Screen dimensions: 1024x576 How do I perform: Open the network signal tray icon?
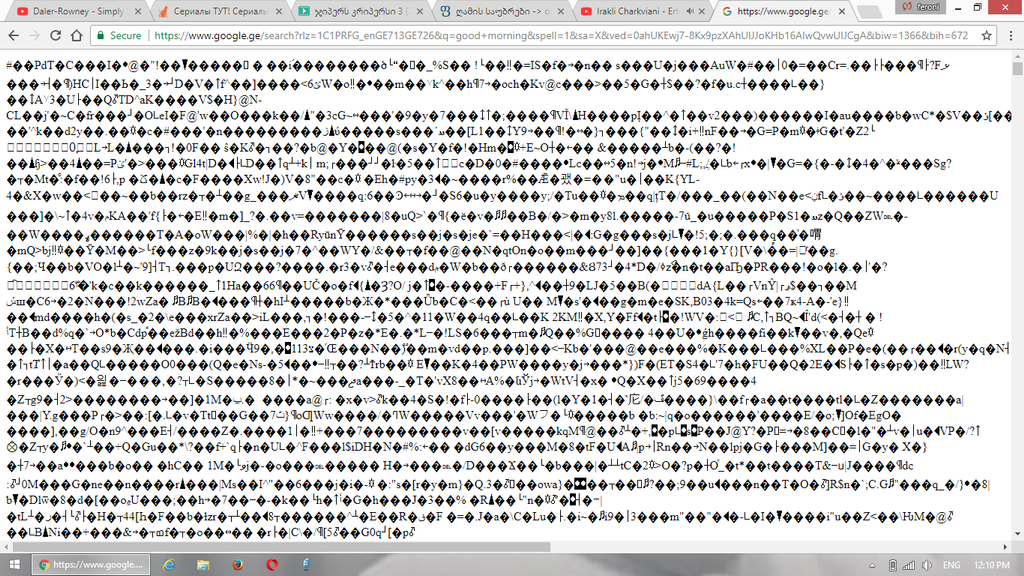coord(908,565)
